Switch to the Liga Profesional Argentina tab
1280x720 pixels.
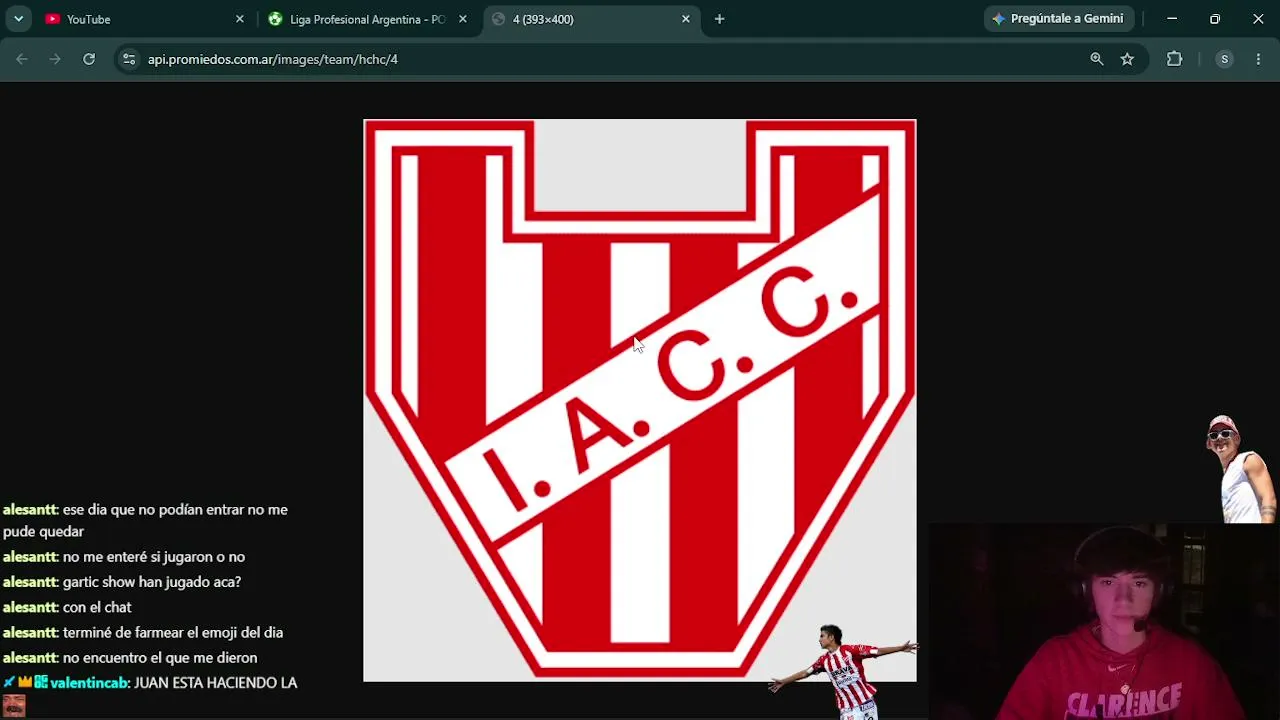click(x=368, y=19)
